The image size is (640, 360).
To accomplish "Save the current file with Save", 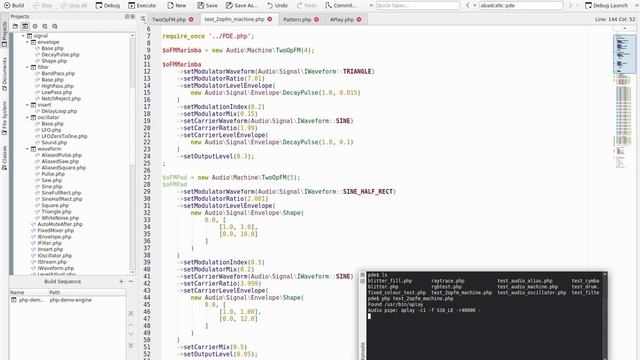I will click(207, 5).
